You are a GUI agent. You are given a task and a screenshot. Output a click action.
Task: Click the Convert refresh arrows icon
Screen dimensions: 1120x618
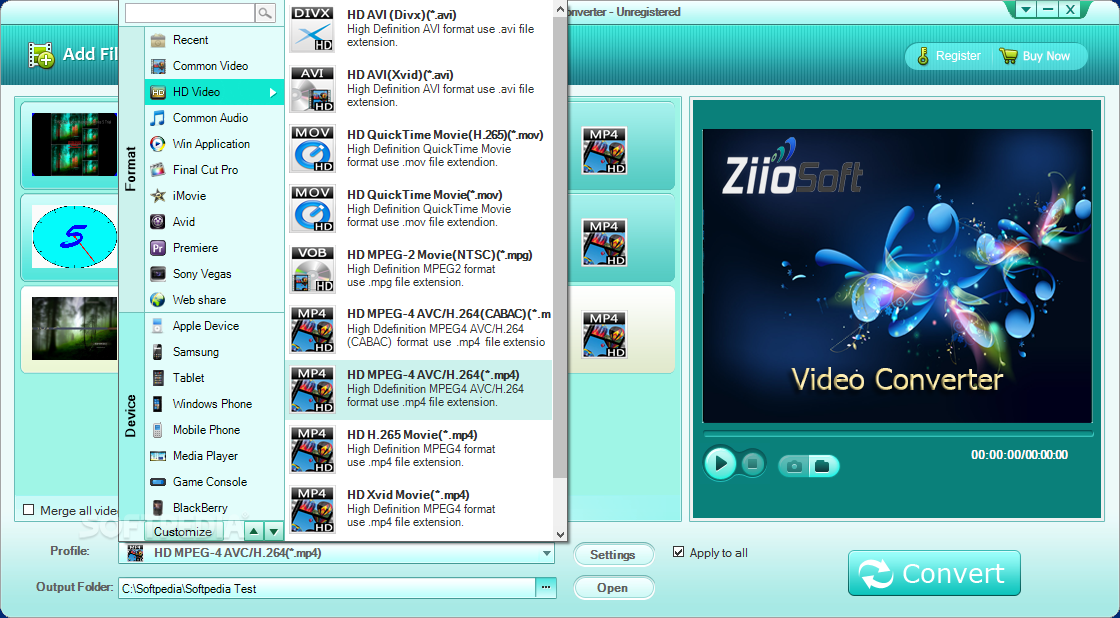click(x=876, y=573)
